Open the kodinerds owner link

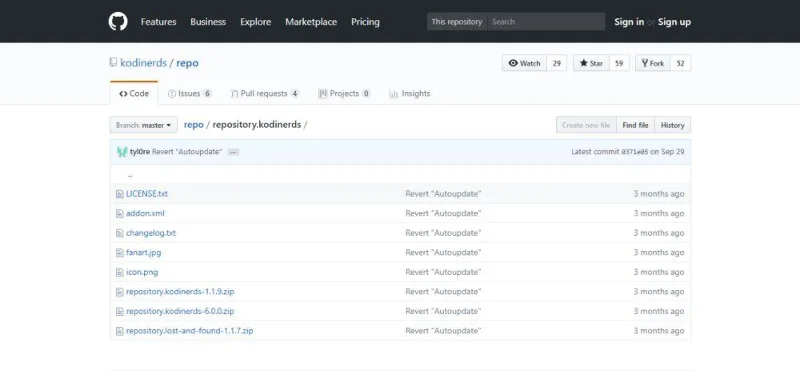pos(143,63)
